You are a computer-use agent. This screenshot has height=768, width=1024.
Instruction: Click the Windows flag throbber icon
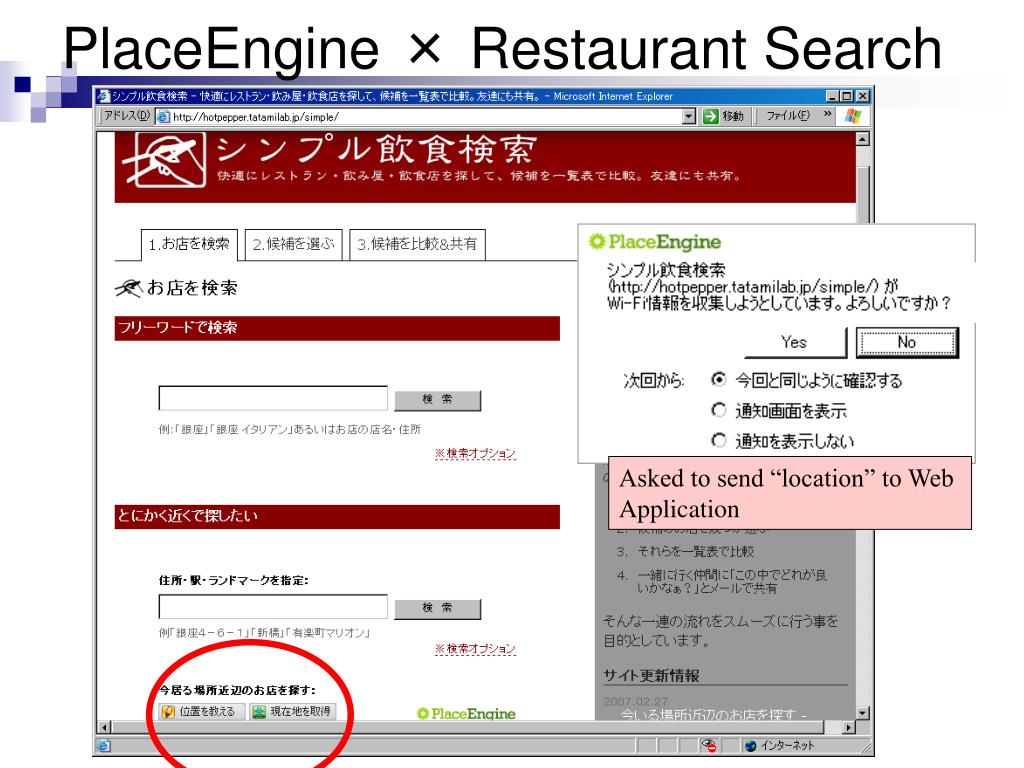pyautogui.click(x=853, y=116)
